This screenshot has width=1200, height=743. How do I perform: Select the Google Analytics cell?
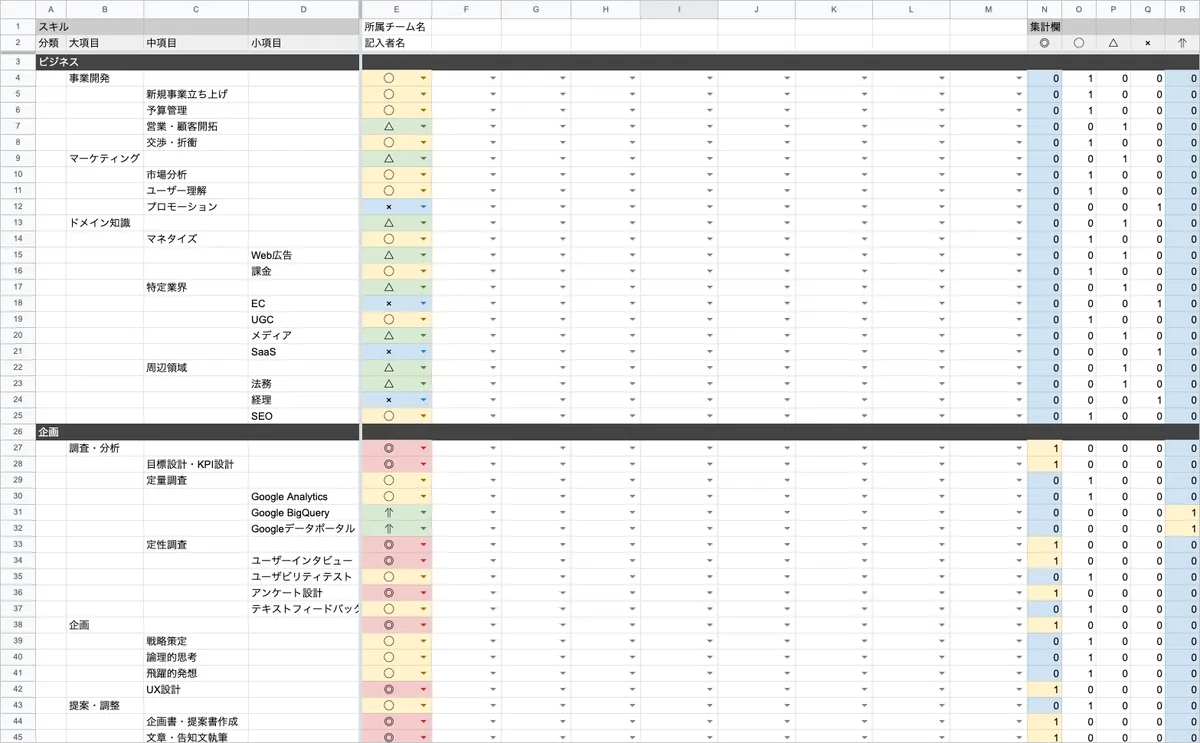(303, 497)
